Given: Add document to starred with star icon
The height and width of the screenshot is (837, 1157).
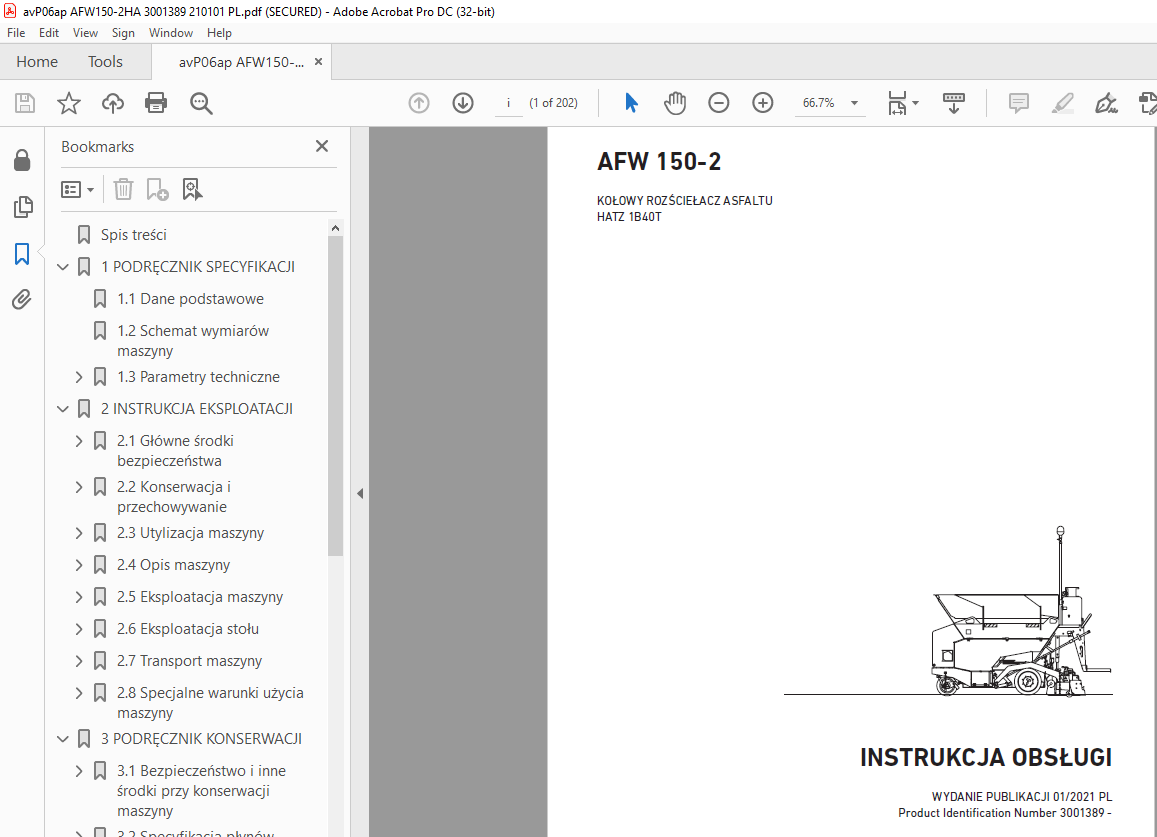Looking at the screenshot, I should coord(69,103).
